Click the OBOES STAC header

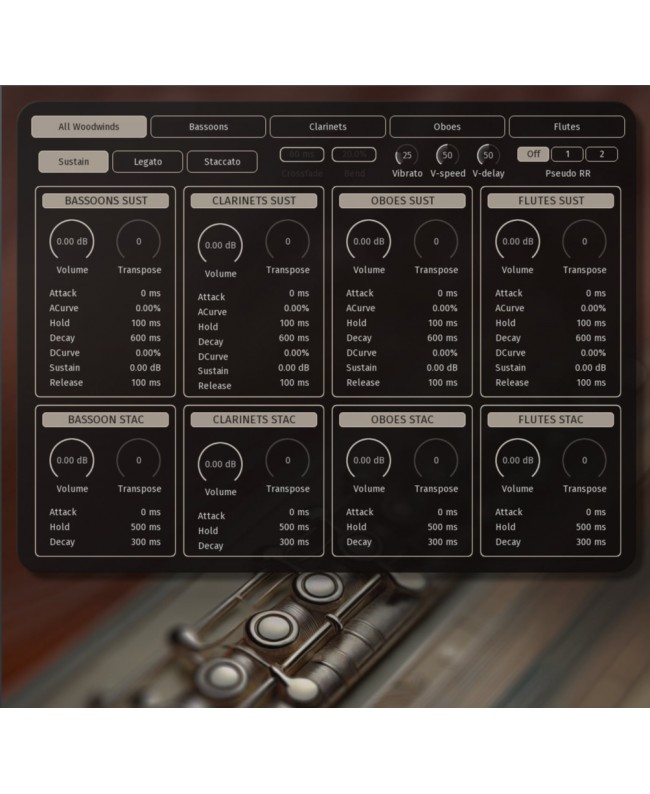pos(402,419)
